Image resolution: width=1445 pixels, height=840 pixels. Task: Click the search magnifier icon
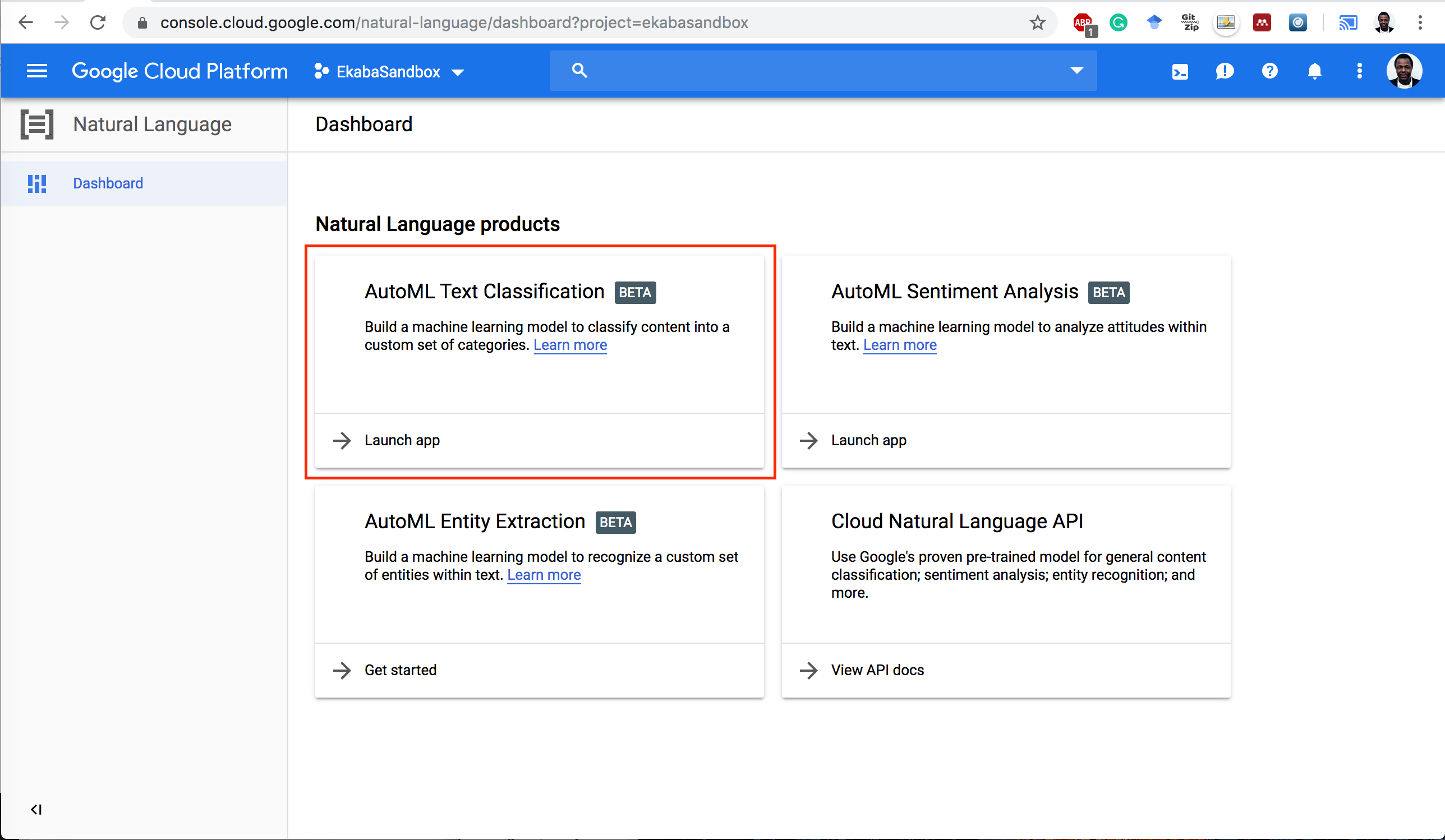click(579, 71)
